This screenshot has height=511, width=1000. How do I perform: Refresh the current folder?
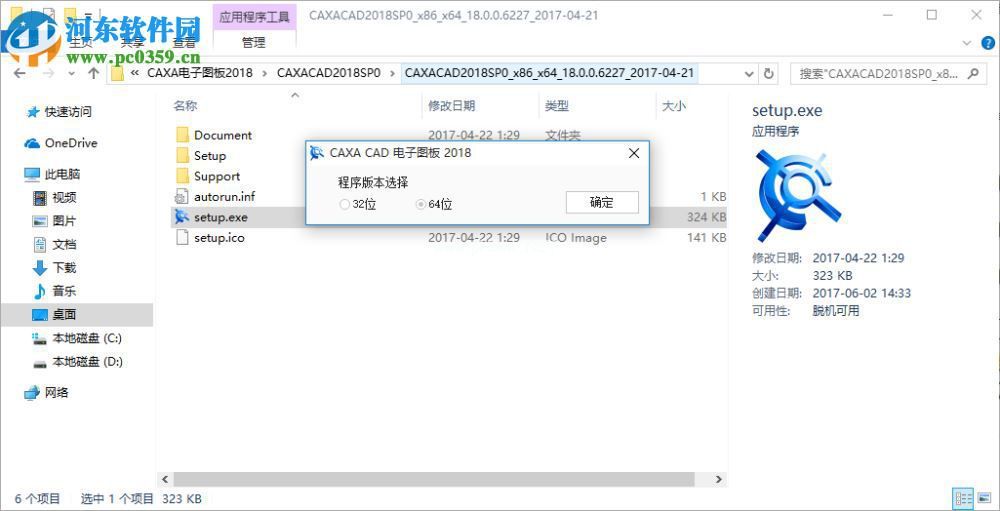pos(768,73)
